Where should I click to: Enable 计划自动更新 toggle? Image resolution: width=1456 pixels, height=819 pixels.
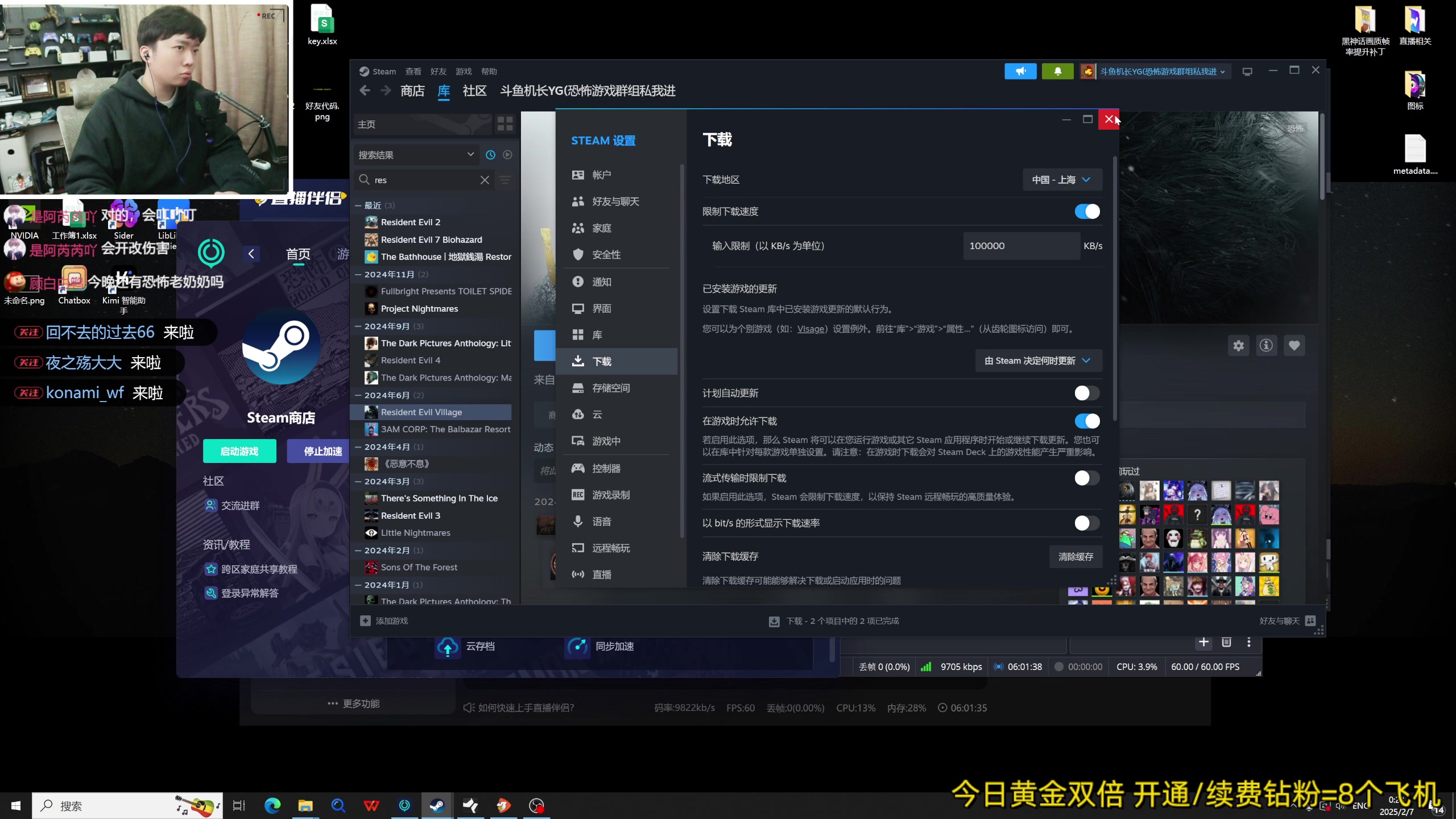1087,393
